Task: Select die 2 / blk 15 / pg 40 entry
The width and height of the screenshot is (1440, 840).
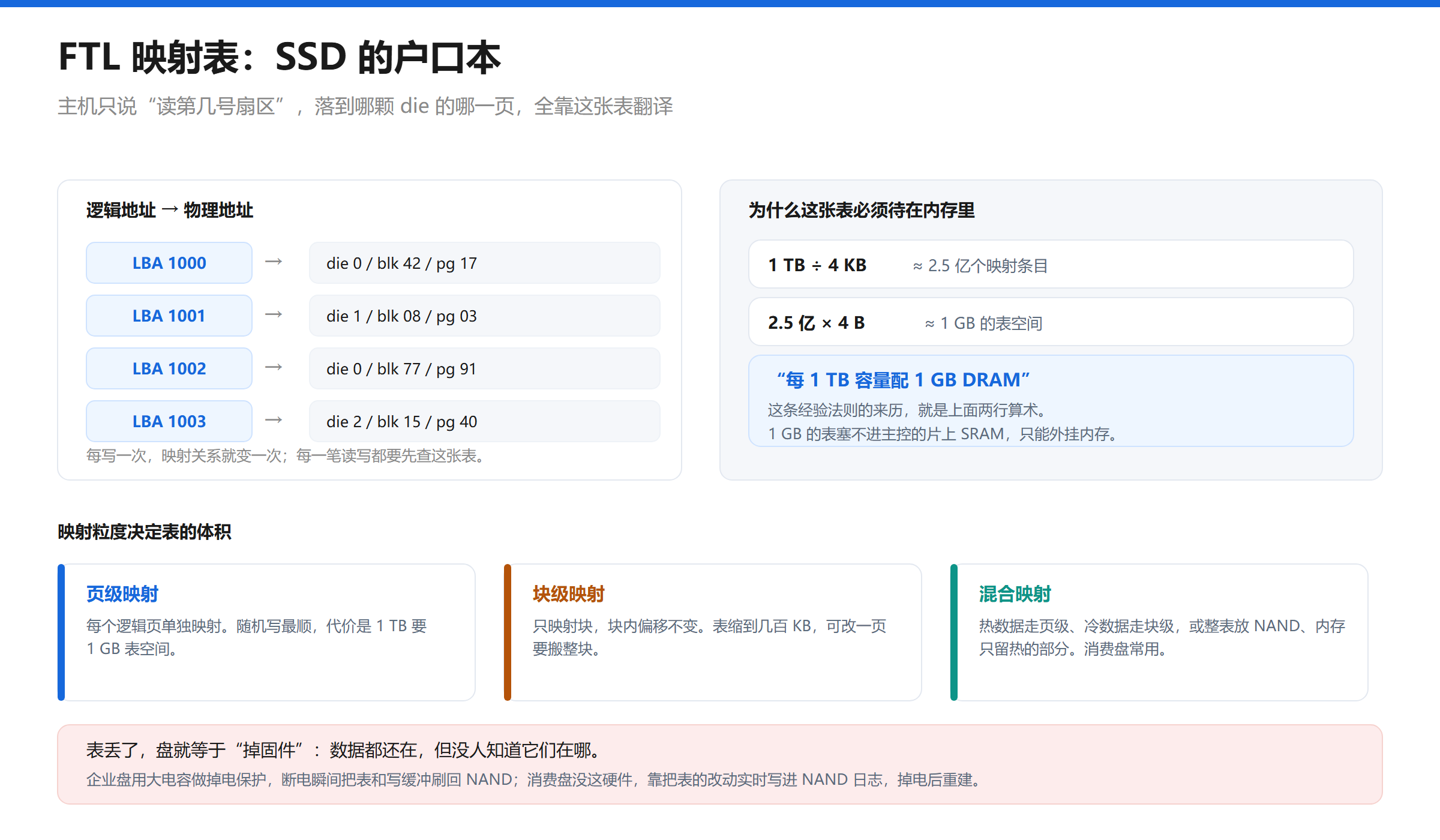Action: [485, 421]
